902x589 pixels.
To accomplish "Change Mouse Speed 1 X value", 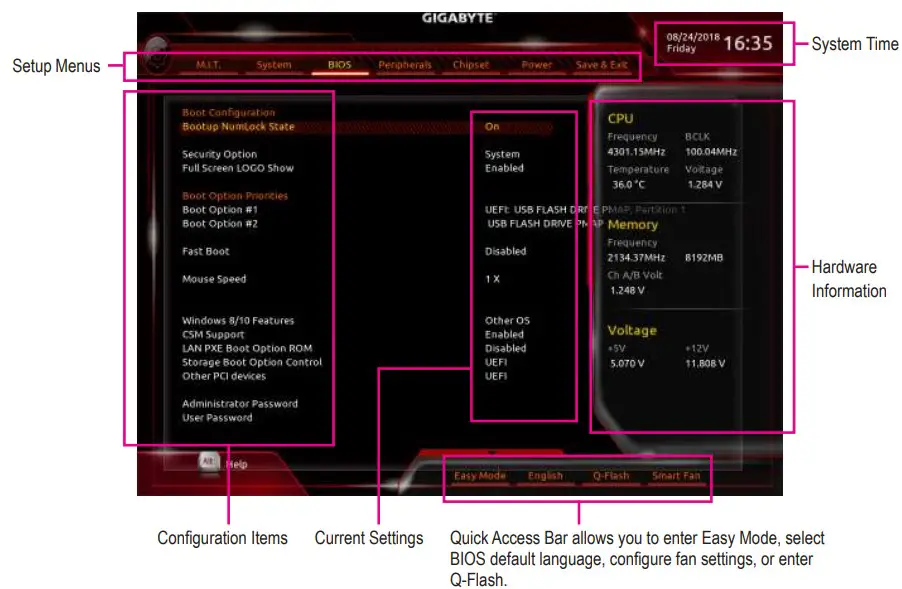I will pos(492,279).
